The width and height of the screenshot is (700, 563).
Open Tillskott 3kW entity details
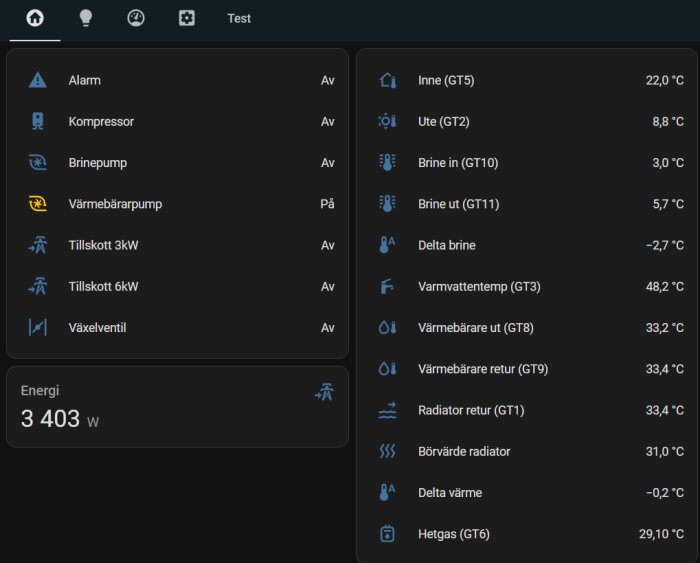point(103,245)
